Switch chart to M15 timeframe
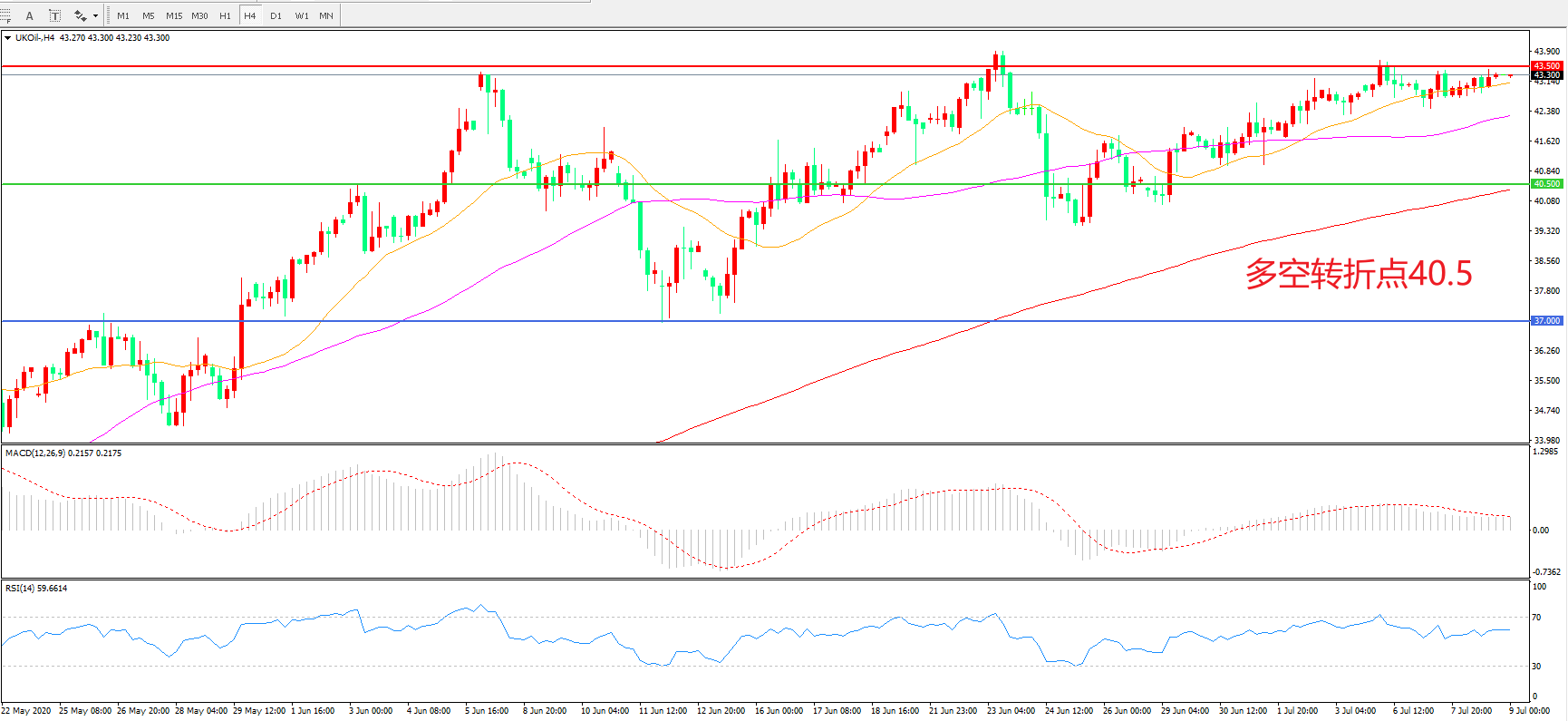Image resolution: width=1568 pixels, height=721 pixels. point(174,15)
